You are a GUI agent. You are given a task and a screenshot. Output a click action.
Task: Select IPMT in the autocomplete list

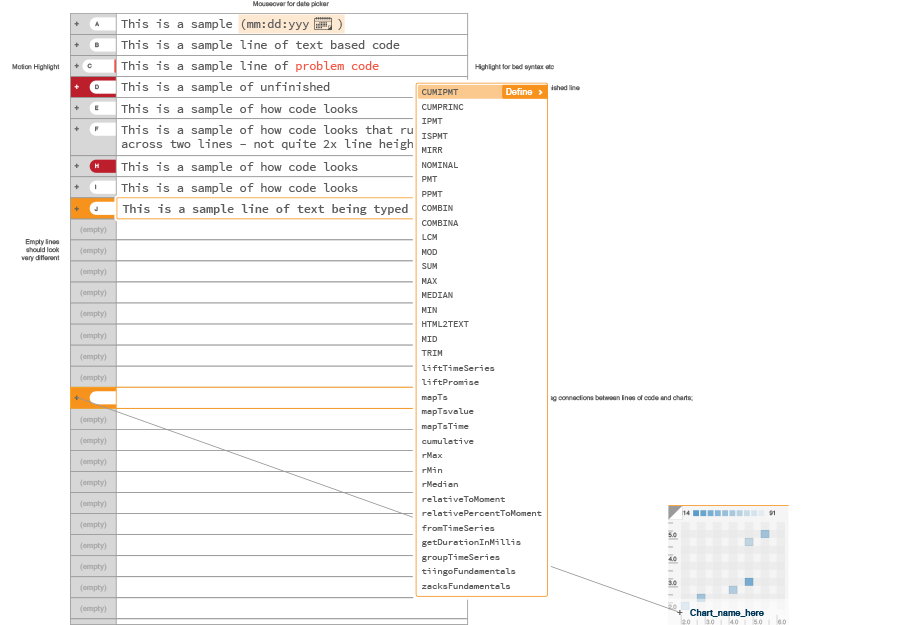pyautogui.click(x=432, y=121)
